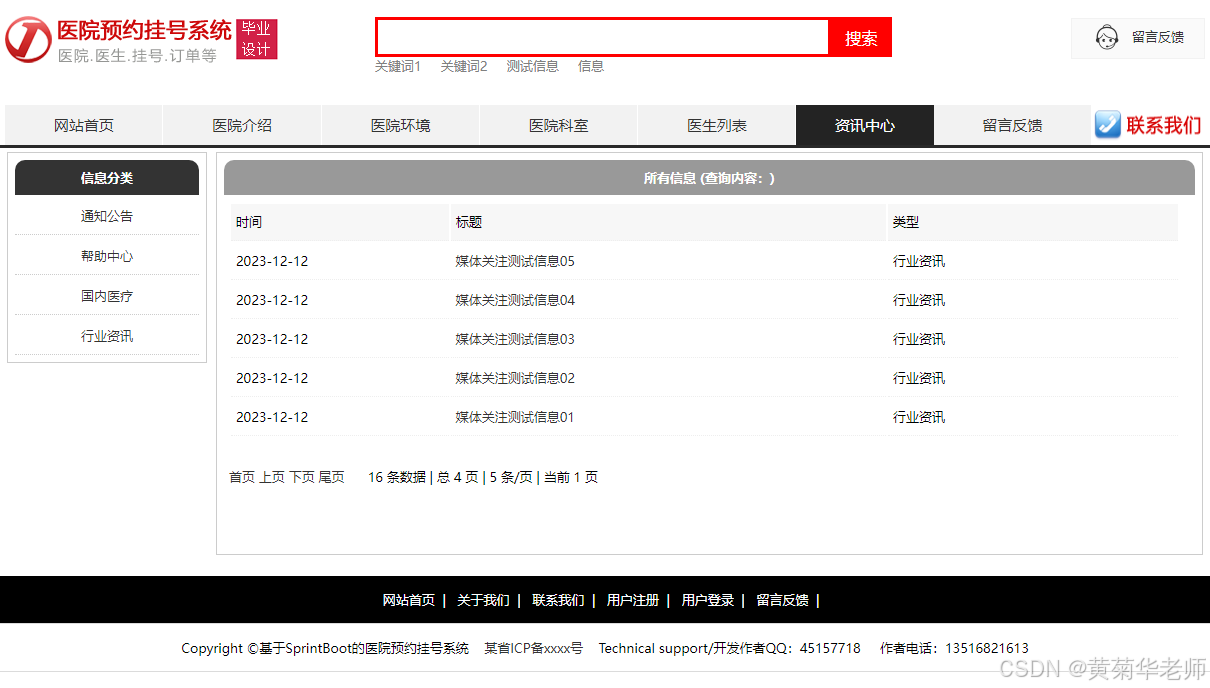
Task: Open the 医院科室 navigation tab
Action: 559,125
